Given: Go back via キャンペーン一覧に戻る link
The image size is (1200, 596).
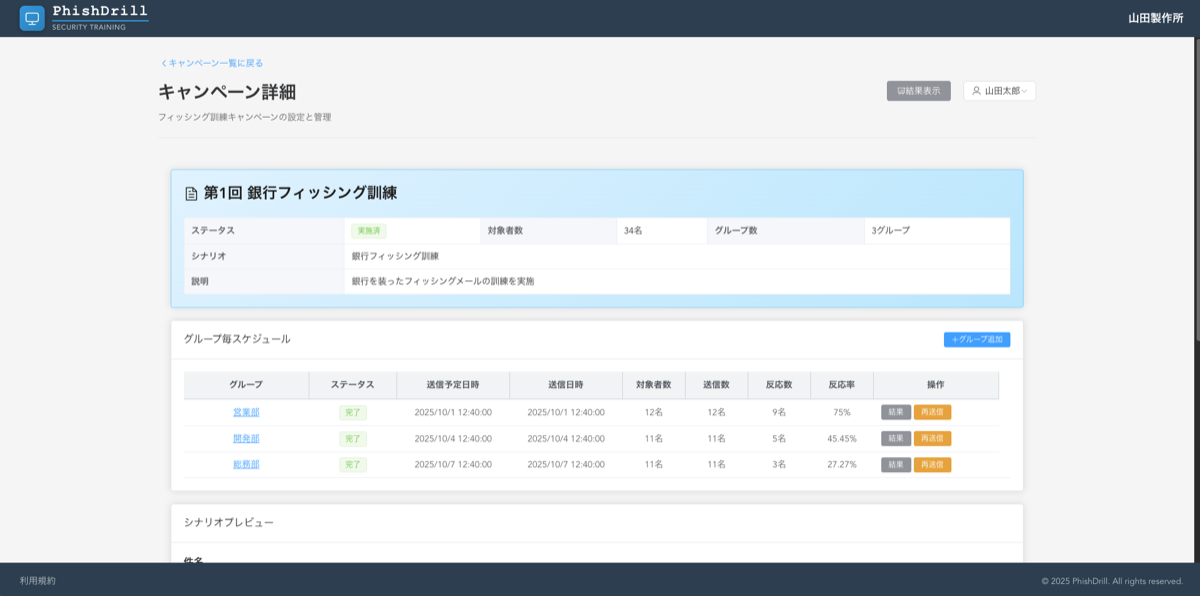Looking at the screenshot, I should tap(210, 62).
